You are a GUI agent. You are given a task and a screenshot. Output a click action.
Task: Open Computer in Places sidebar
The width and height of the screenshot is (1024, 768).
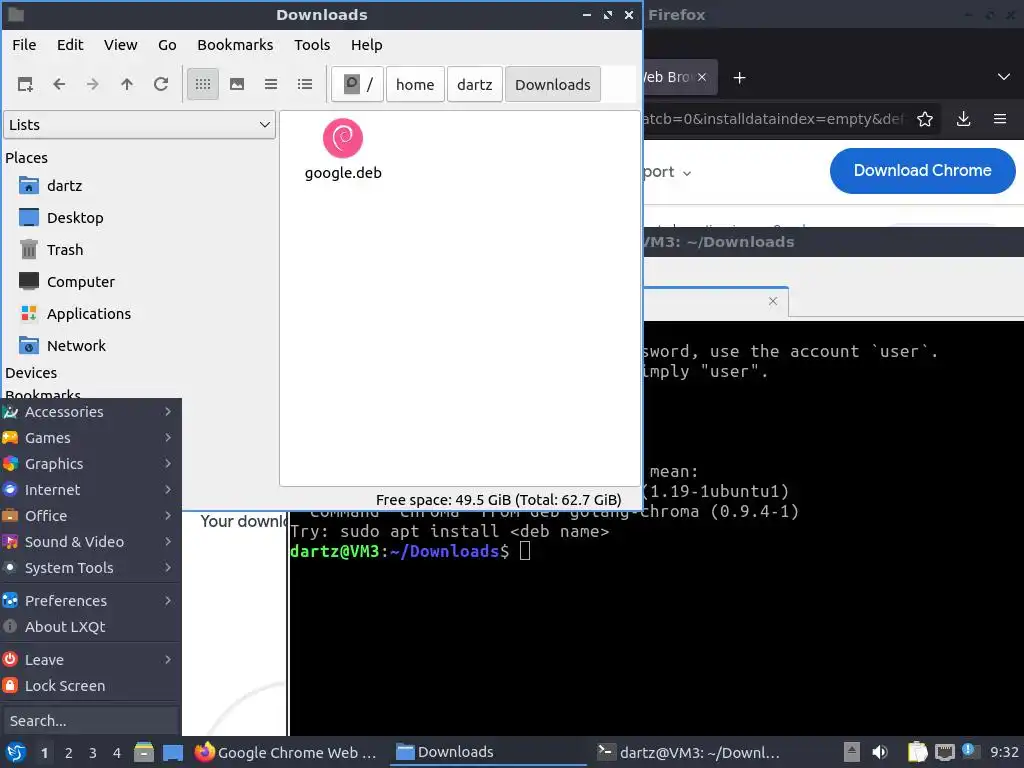80,281
